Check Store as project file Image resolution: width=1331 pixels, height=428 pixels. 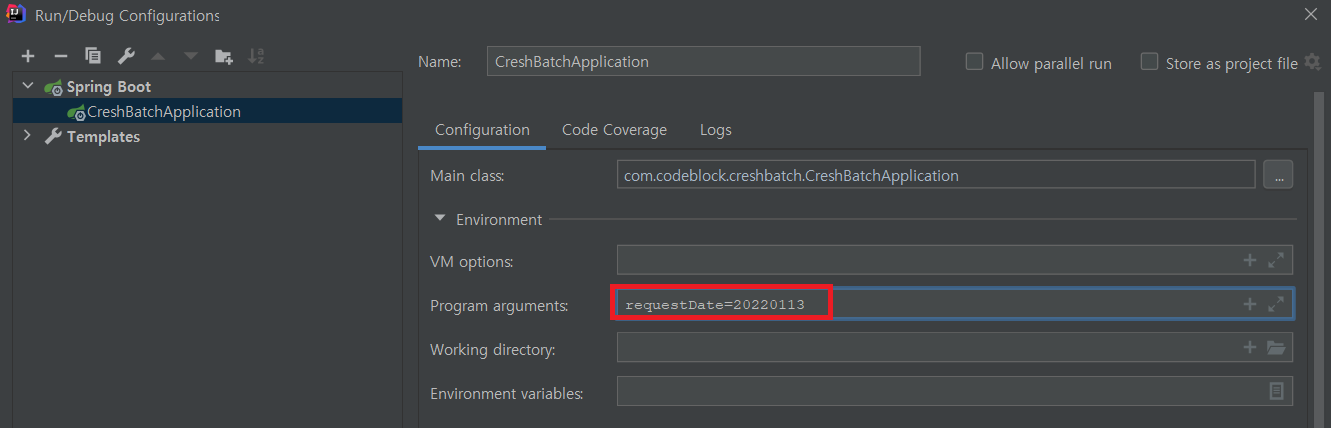pyautogui.click(x=1149, y=61)
